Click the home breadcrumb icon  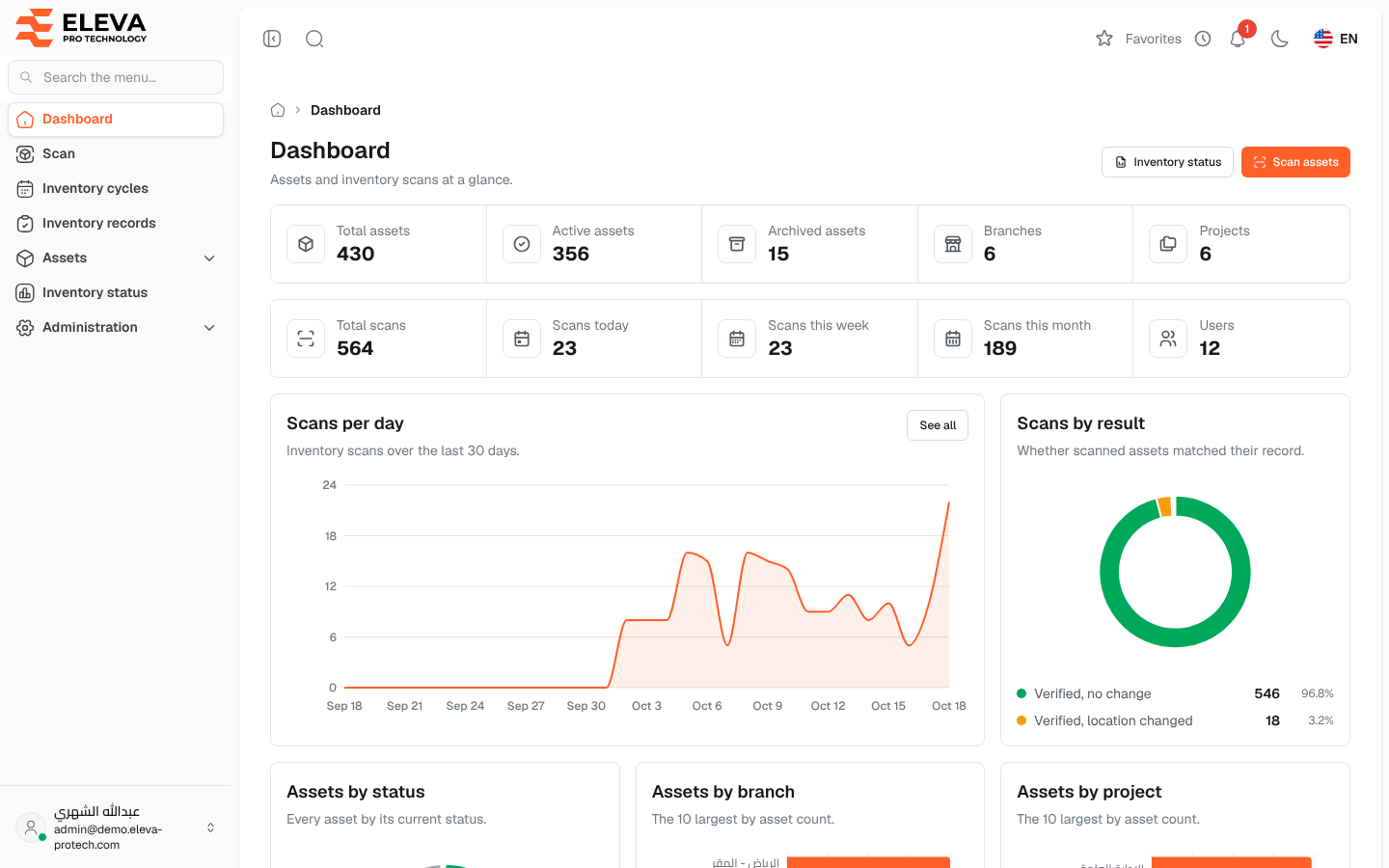[x=278, y=110]
